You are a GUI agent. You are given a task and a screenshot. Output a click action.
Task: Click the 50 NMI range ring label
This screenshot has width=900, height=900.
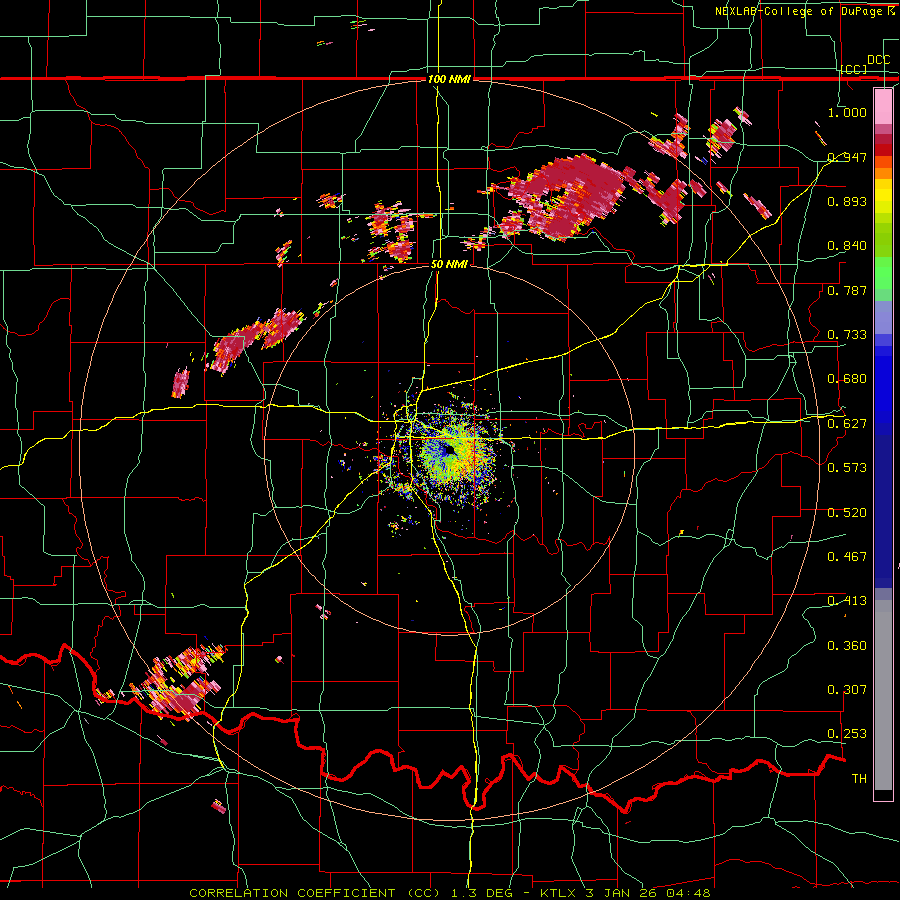(449, 265)
